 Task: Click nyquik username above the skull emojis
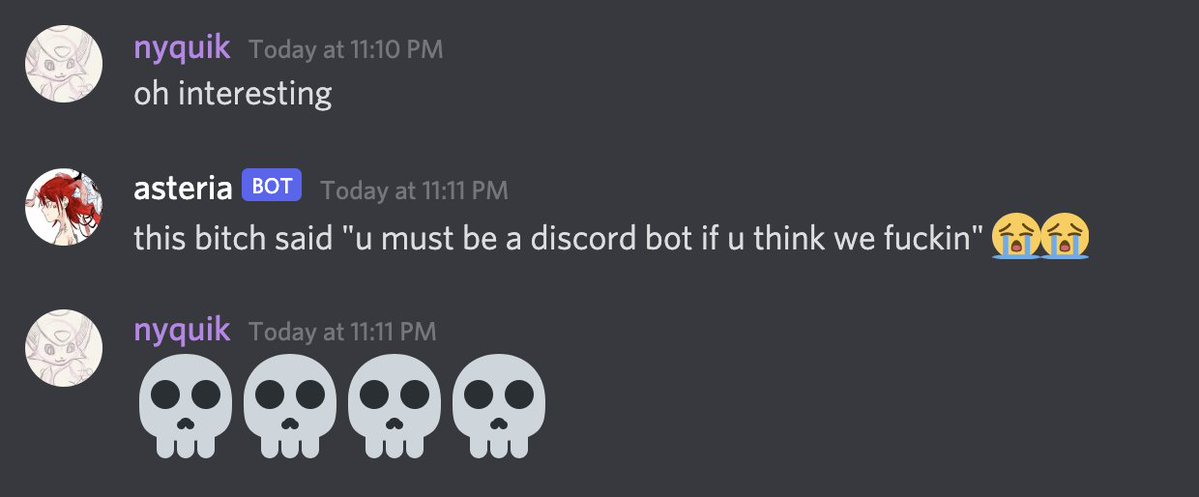click(x=181, y=330)
